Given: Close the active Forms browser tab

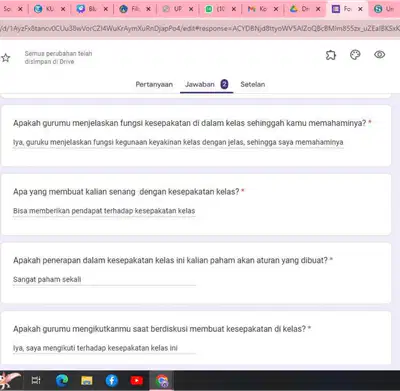Looking at the screenshot, I should (360, 9).
